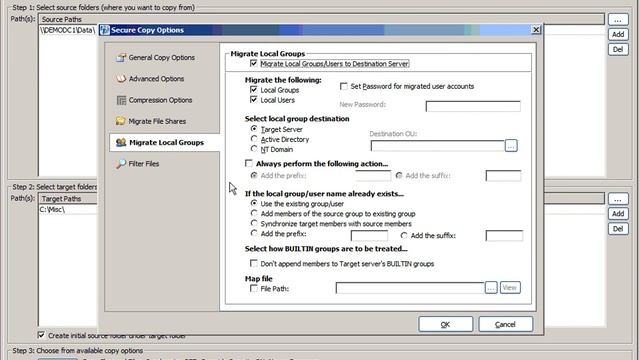Image resolution: width=640 pixels, height=360 pixels.
Task: Browse for the map file path
Action: pos(491,288)
